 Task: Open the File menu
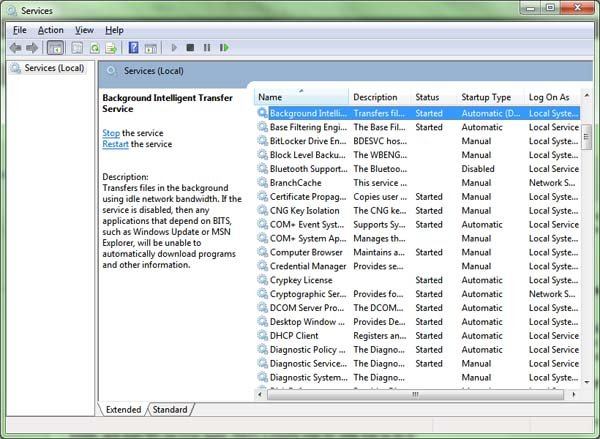tap(20, 30)
